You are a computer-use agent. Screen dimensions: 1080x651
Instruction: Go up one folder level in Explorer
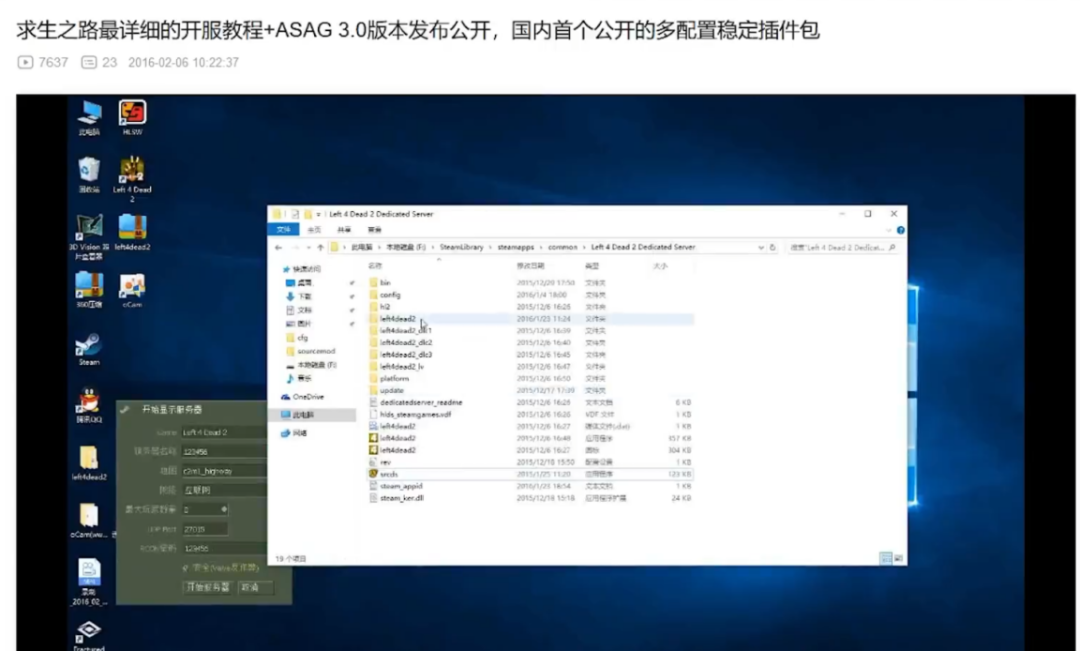[320, 247]
